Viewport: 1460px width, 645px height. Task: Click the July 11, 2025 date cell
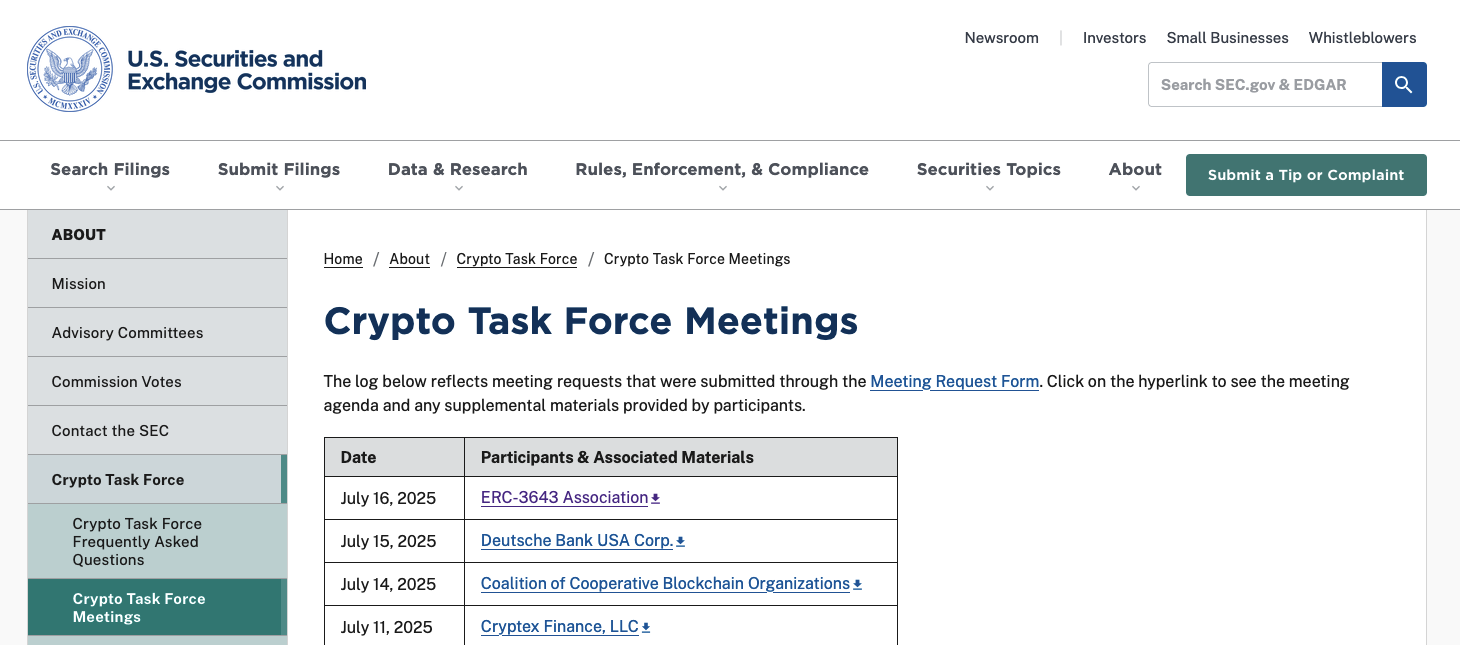(x=394, y=626)
